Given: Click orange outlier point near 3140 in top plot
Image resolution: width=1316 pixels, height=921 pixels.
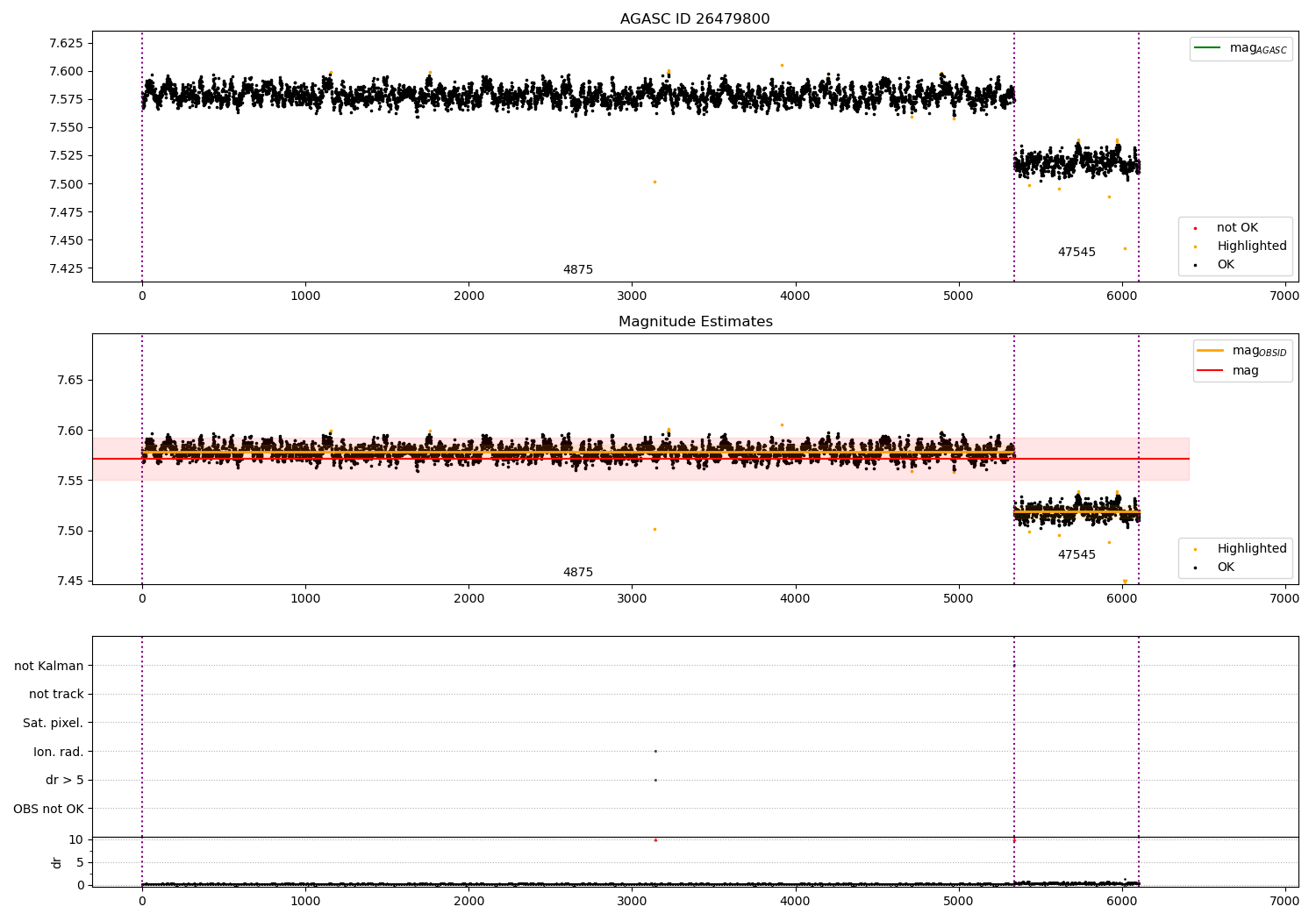Looking at the screenshot, I should pyautogui.click(x=654, y=182).
